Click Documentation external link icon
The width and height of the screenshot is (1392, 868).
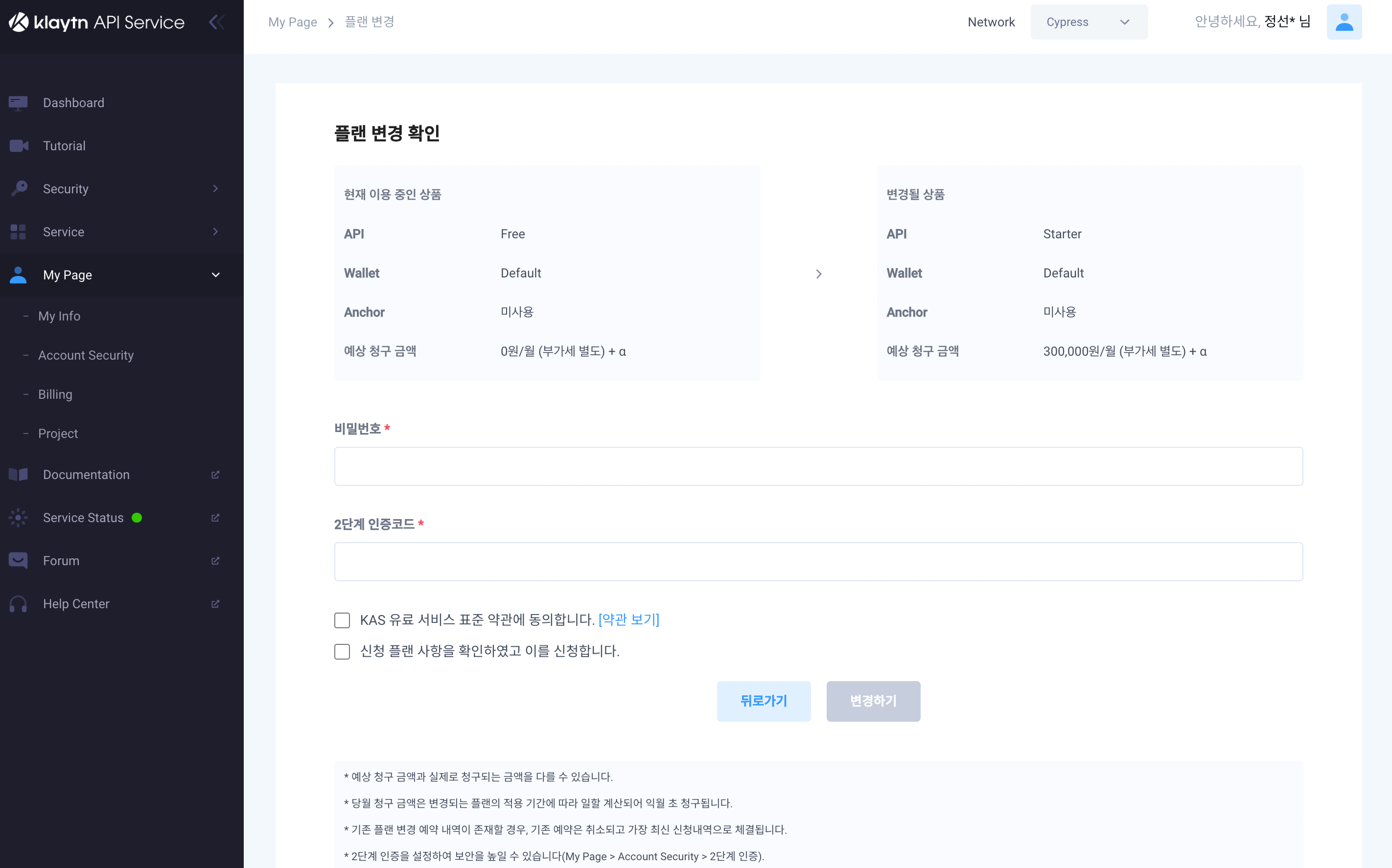tap(215, 475)
